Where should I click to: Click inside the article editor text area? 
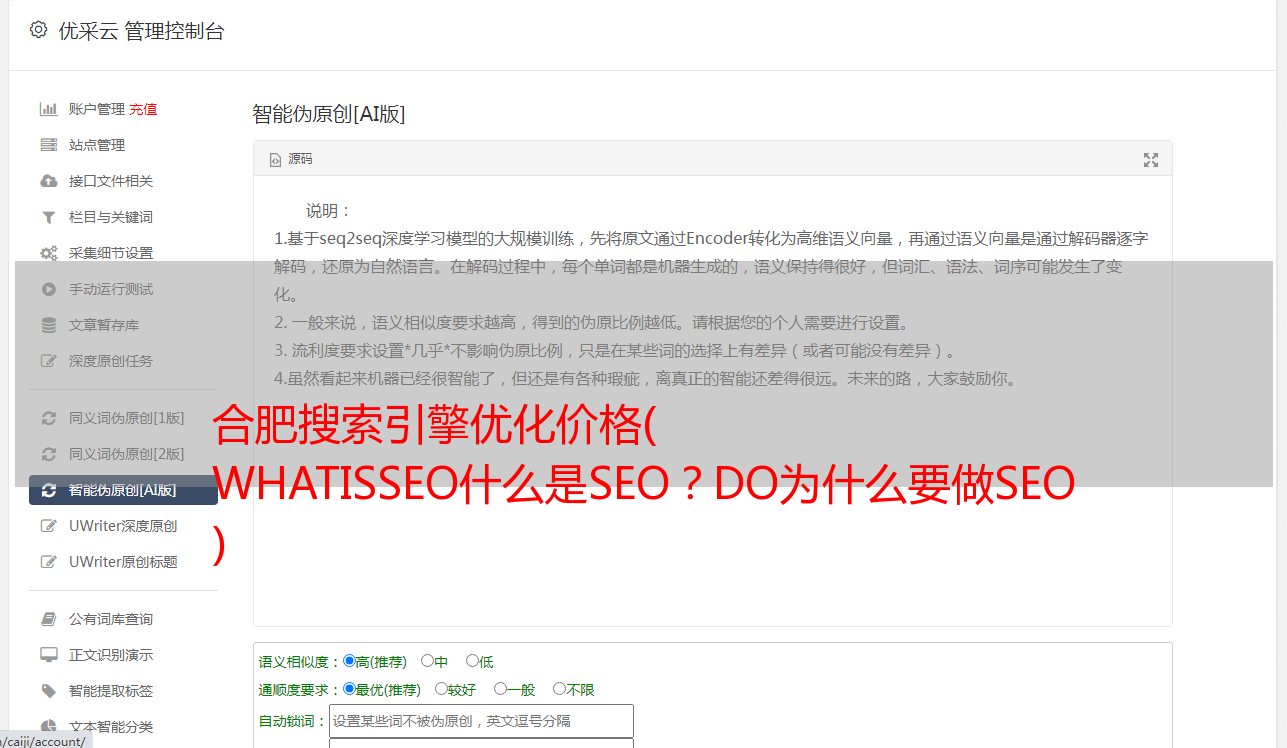(x=712, y=402)
